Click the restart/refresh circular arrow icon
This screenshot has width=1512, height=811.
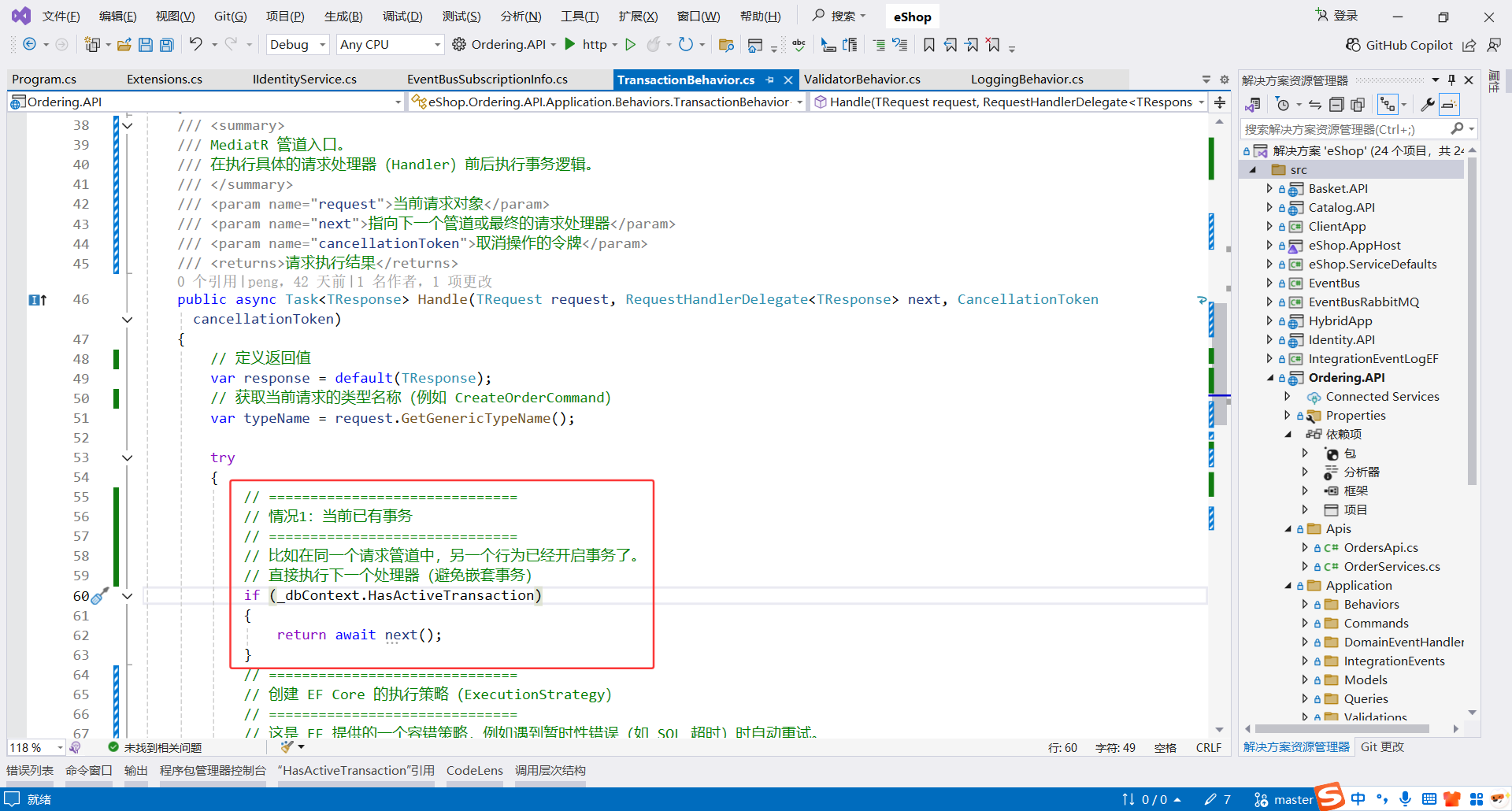point(686,45)
